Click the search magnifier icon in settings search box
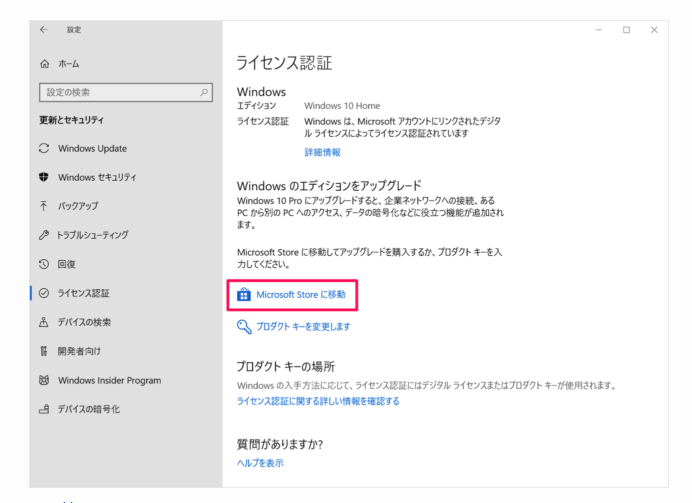Image resolution: width=692 pixels, height=503 pixels. (x=204, y=93)
